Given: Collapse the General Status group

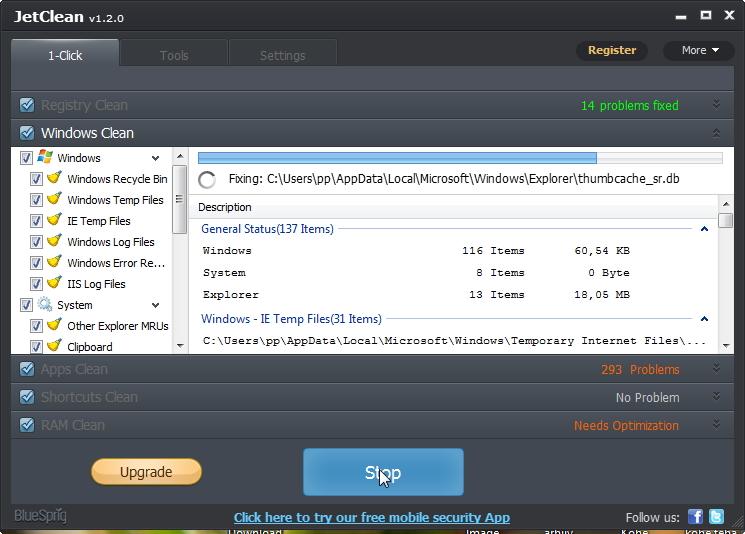Looking at the screenshot, I should [x=704, y=229].
